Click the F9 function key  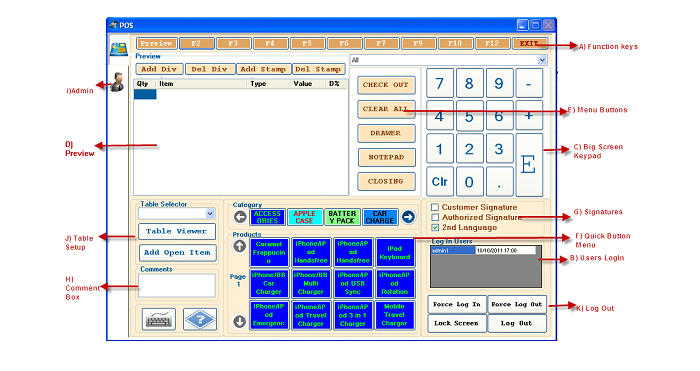(418, 43)
